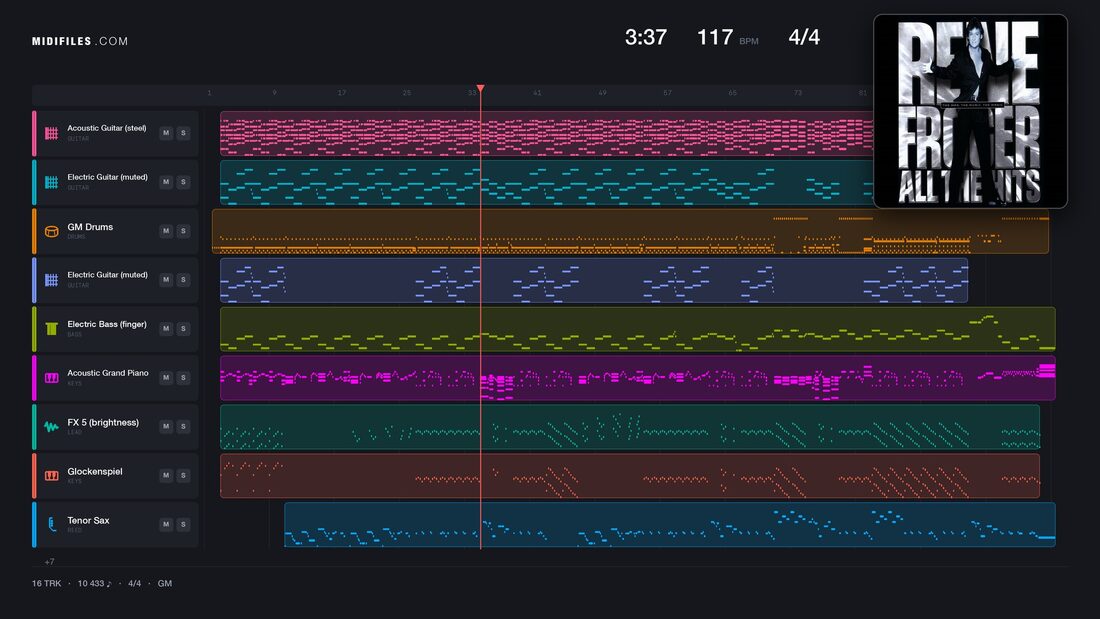Click the blue color stripe of Tenor Sax
The width and height of the screenshot is (1100, 619).
[34, 524]
